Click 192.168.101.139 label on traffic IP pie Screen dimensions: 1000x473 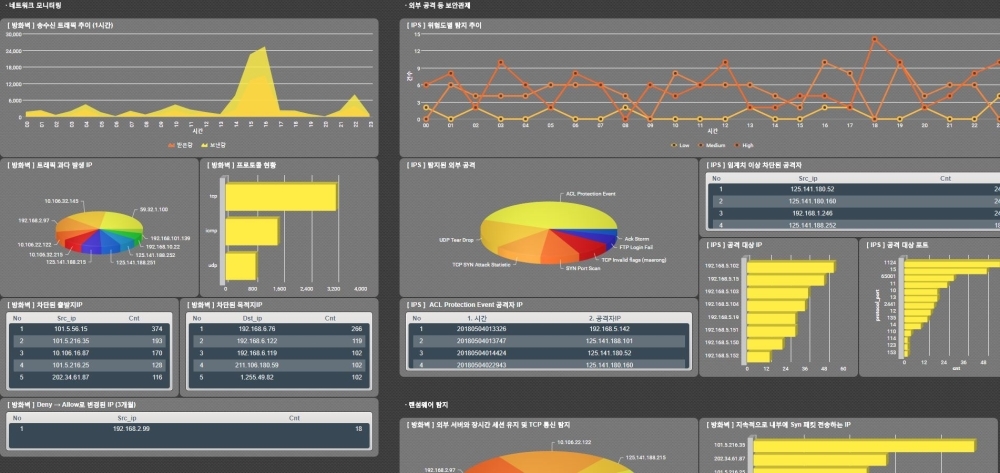point(170,238)
